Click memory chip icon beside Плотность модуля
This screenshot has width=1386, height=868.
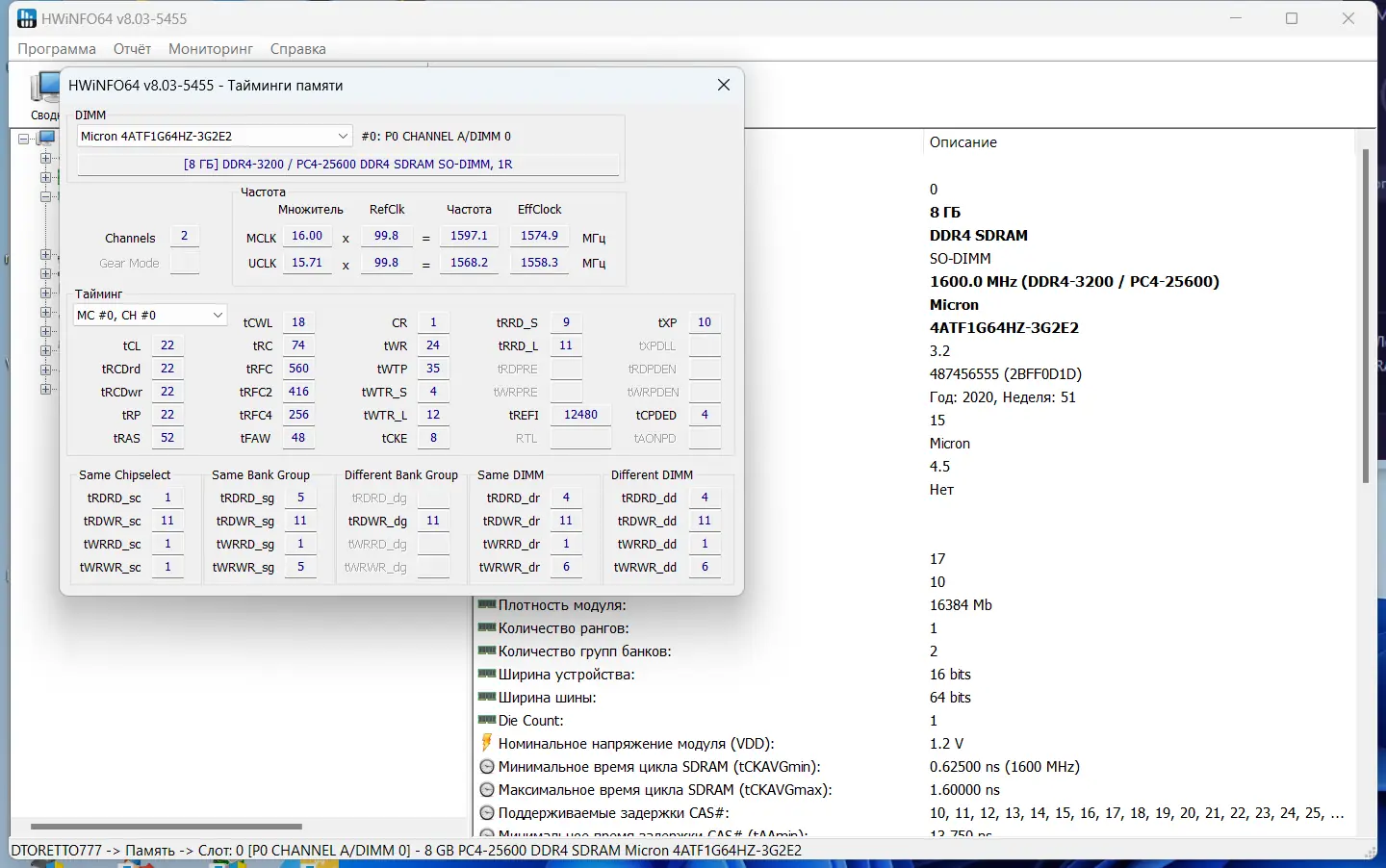(487, 604)
